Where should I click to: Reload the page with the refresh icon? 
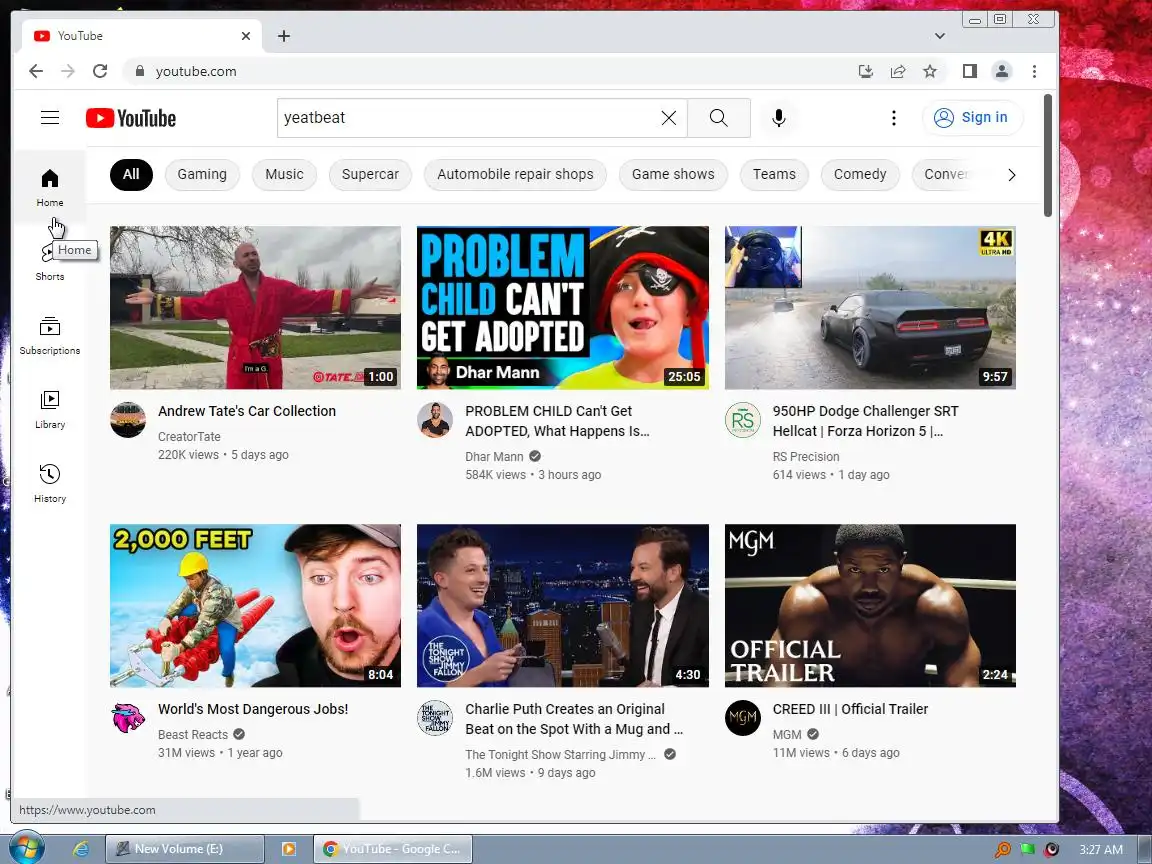click(x=100, y=71)
